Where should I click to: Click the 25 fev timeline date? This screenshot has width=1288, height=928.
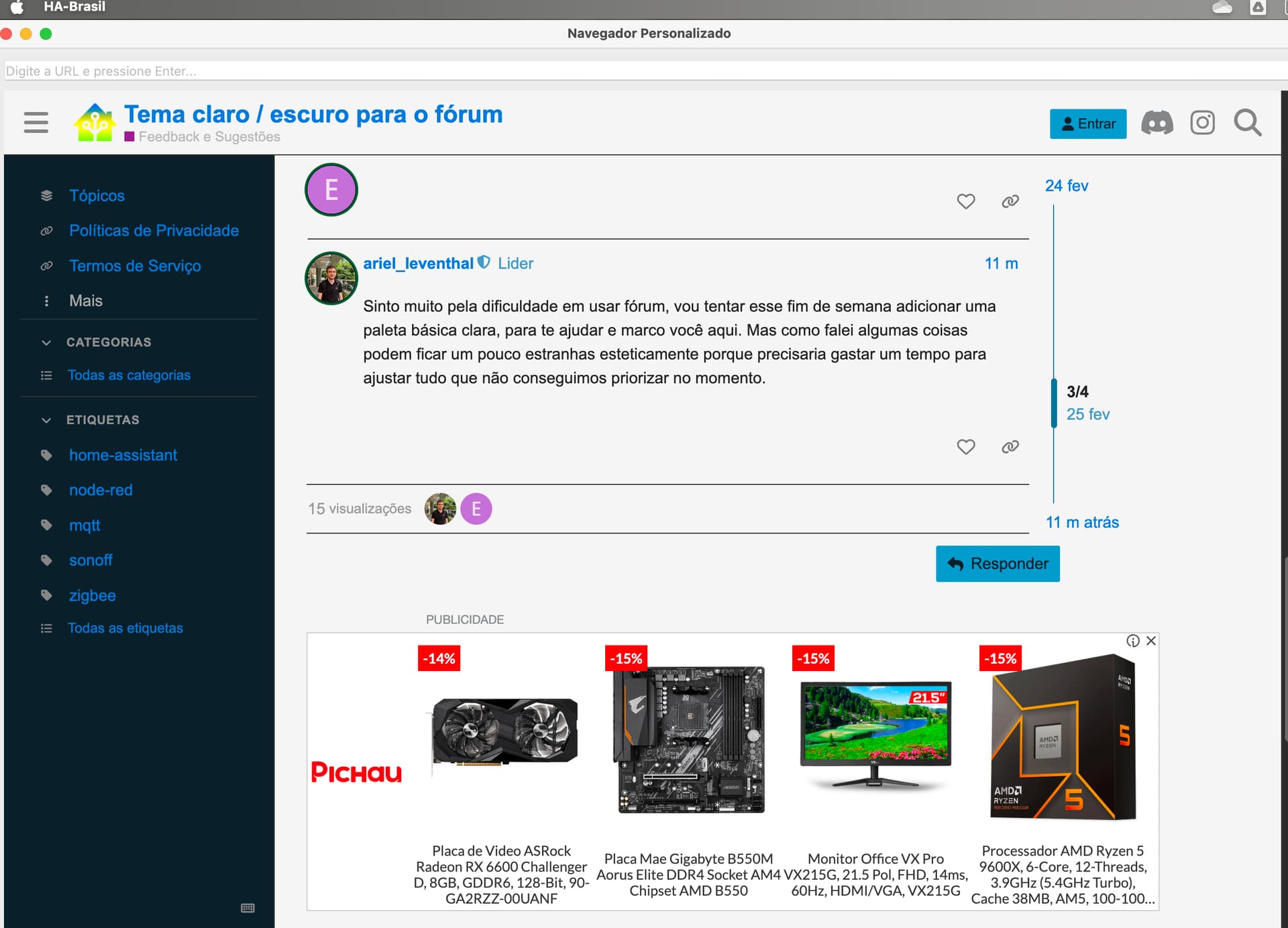[x=1087, y=415]
